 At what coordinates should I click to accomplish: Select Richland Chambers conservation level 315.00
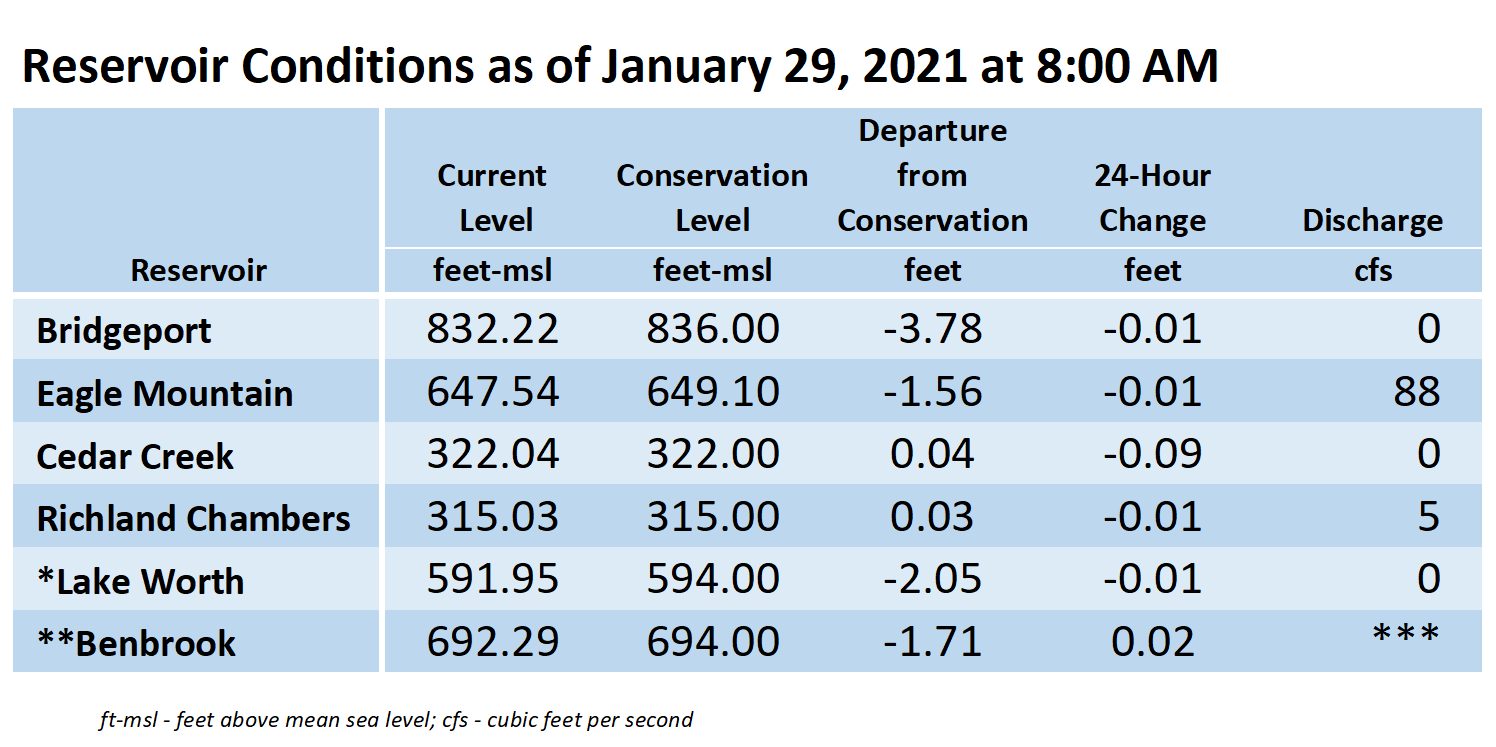tap(713, 516)
